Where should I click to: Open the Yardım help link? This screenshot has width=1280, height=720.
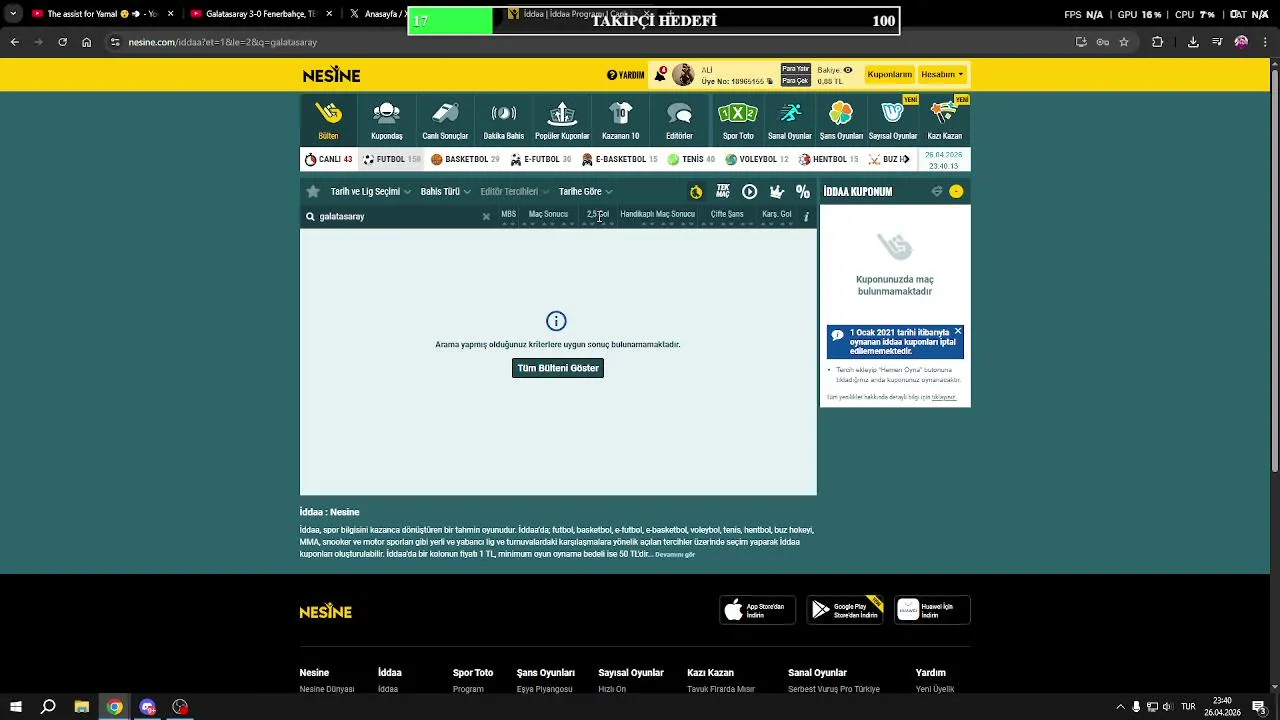(626, 75)
